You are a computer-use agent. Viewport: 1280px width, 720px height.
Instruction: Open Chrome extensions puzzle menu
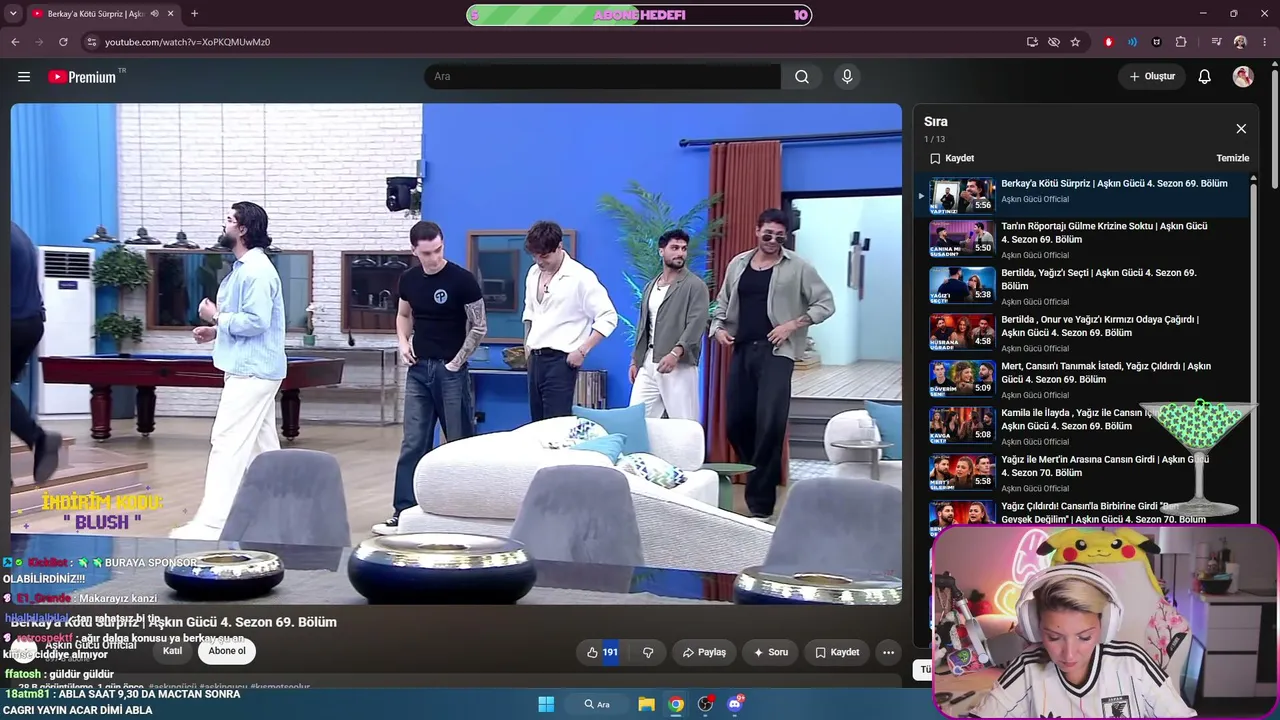tap(1181, 42)
